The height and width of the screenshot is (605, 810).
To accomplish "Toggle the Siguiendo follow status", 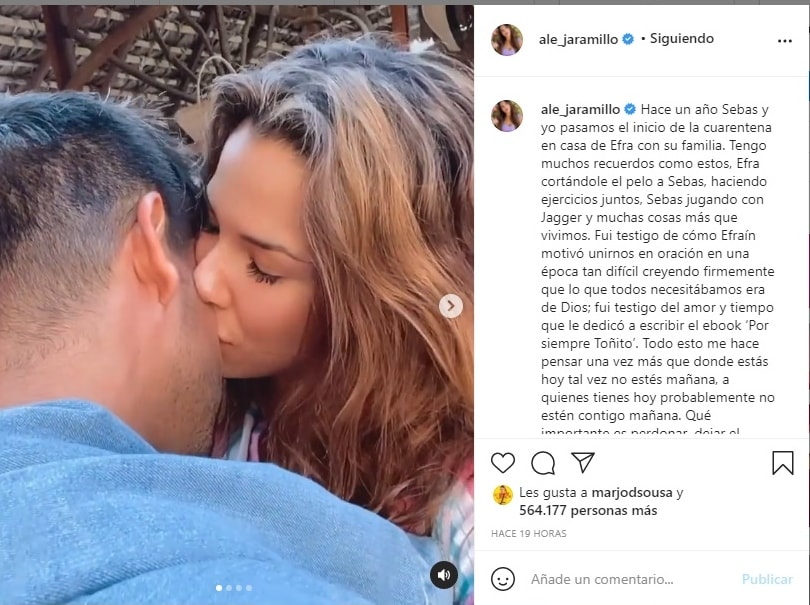I will pyautogui.click(x=681, y=39).
